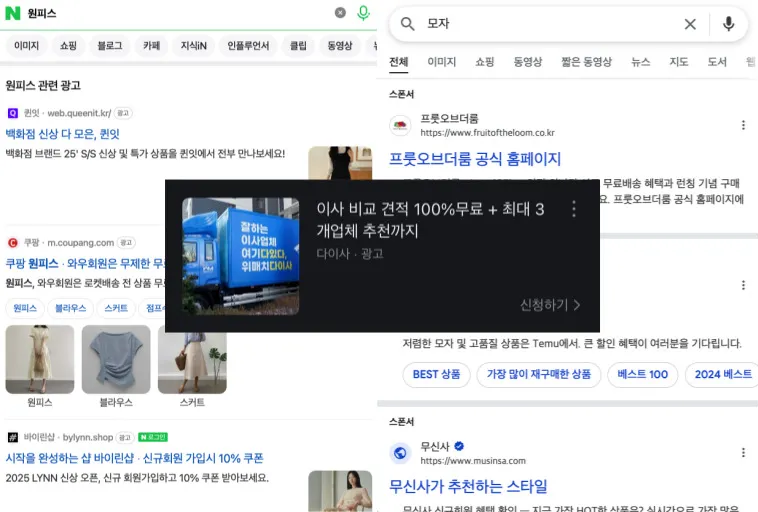Switch to Google 쇼핑 tab
Screen dimensions: 758x512
(485, 62)
